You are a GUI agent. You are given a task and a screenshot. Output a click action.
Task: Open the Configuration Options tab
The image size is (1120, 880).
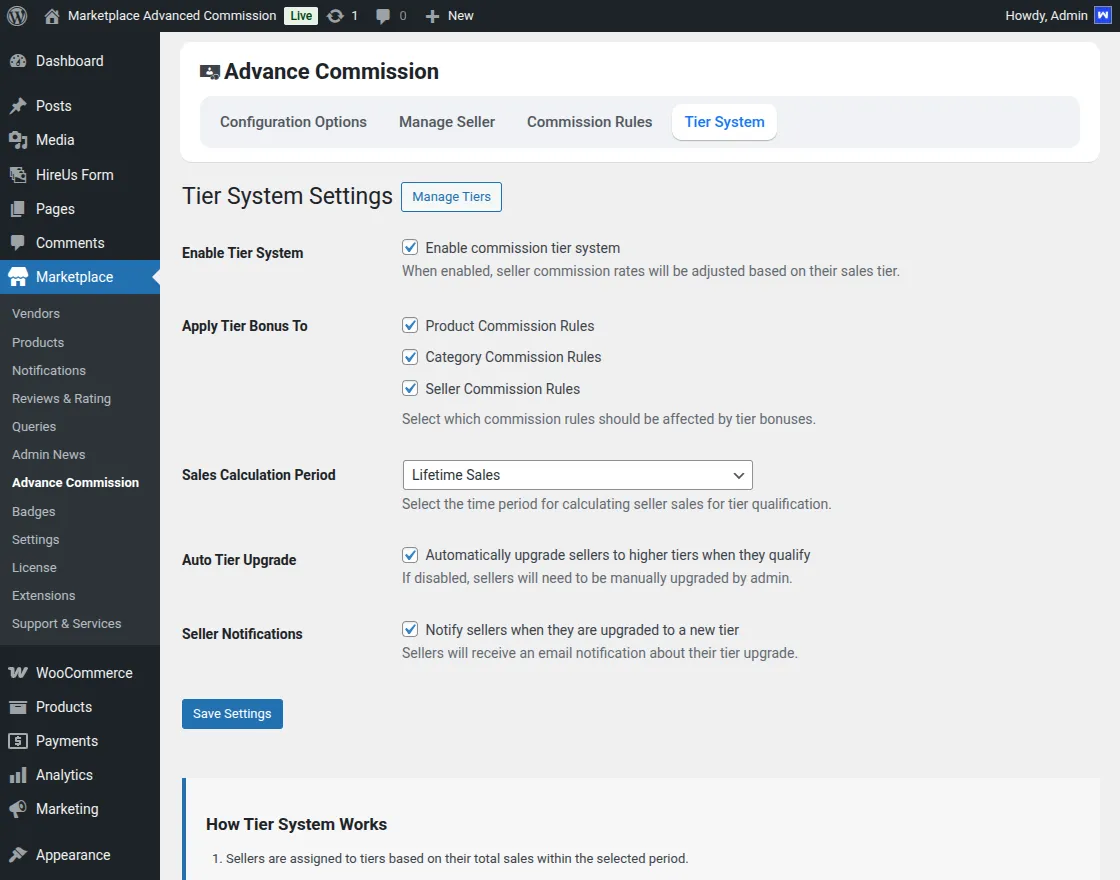click(x=293, y=121)
